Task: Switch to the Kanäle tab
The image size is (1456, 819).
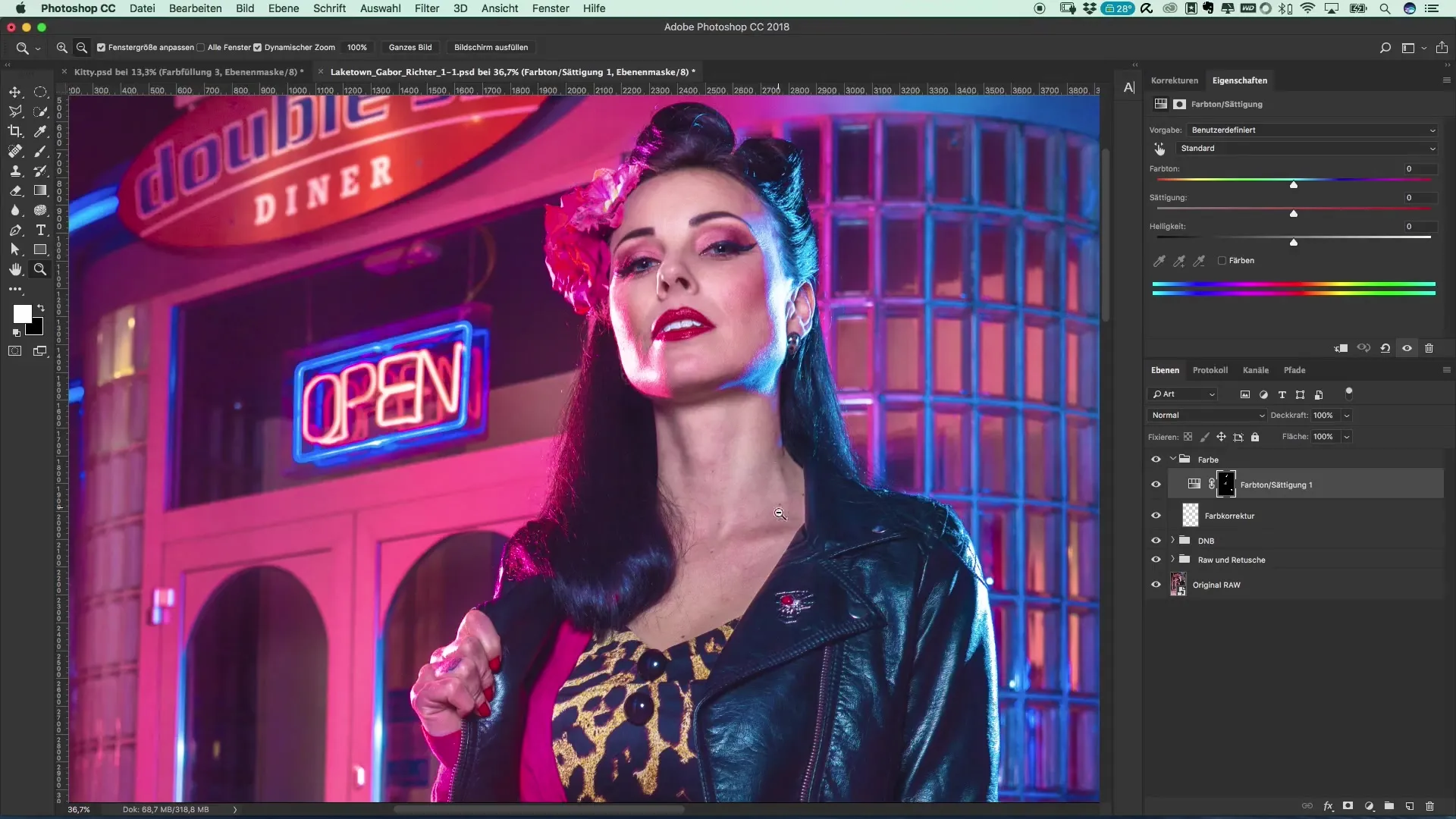Action: click(x=1255, y=370)
